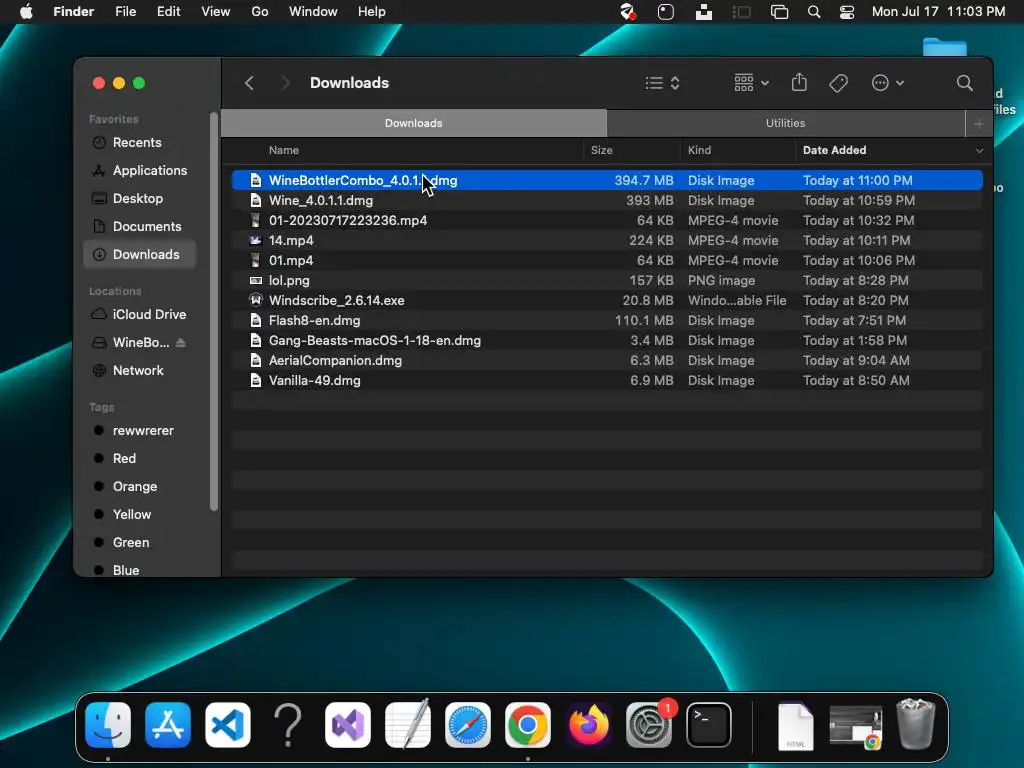Select file lol.png
Image resolution: width=1024 pixels, height=768 pixels.
[x=607, y=281]
